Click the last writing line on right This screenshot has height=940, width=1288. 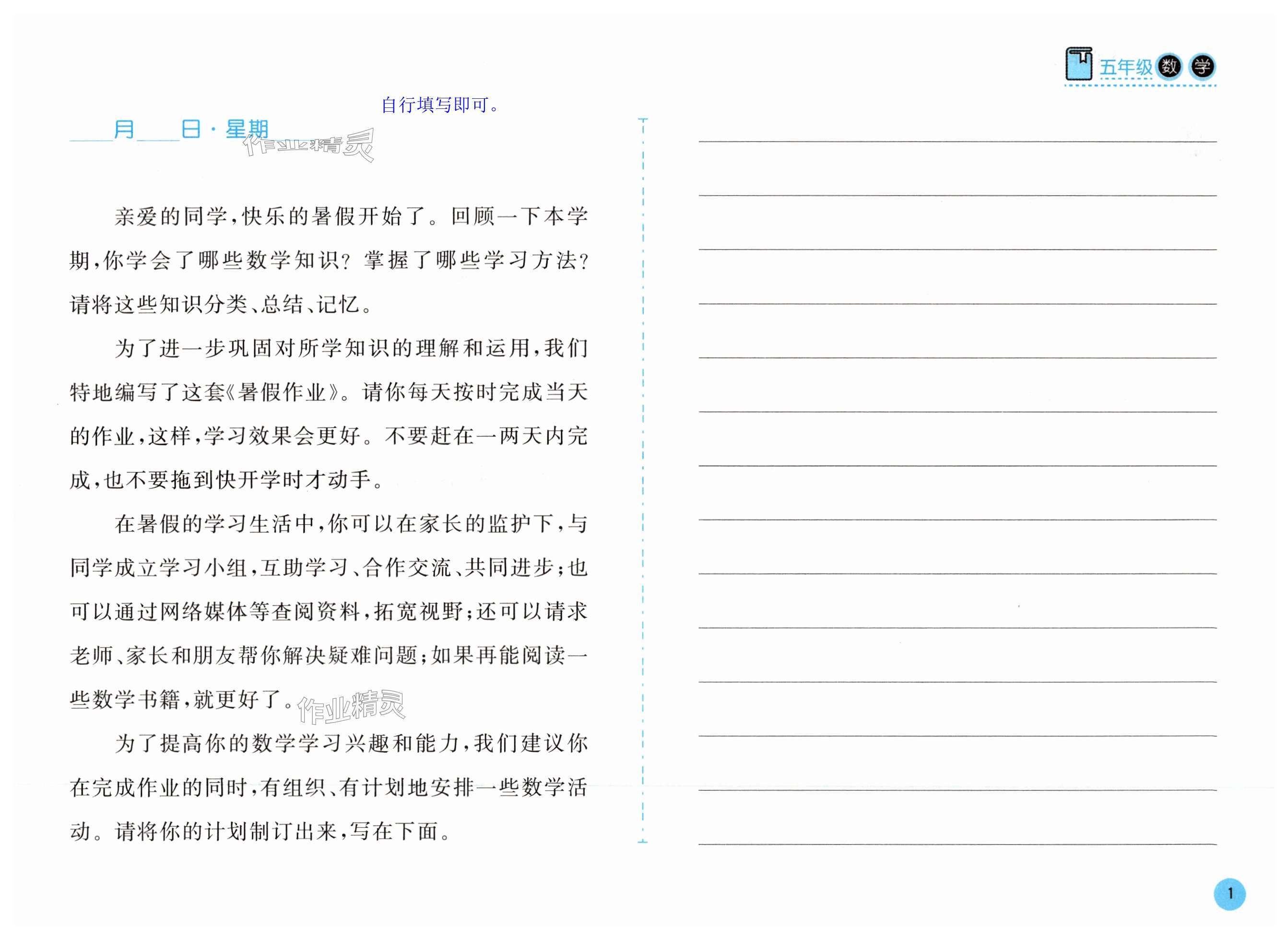957,845
